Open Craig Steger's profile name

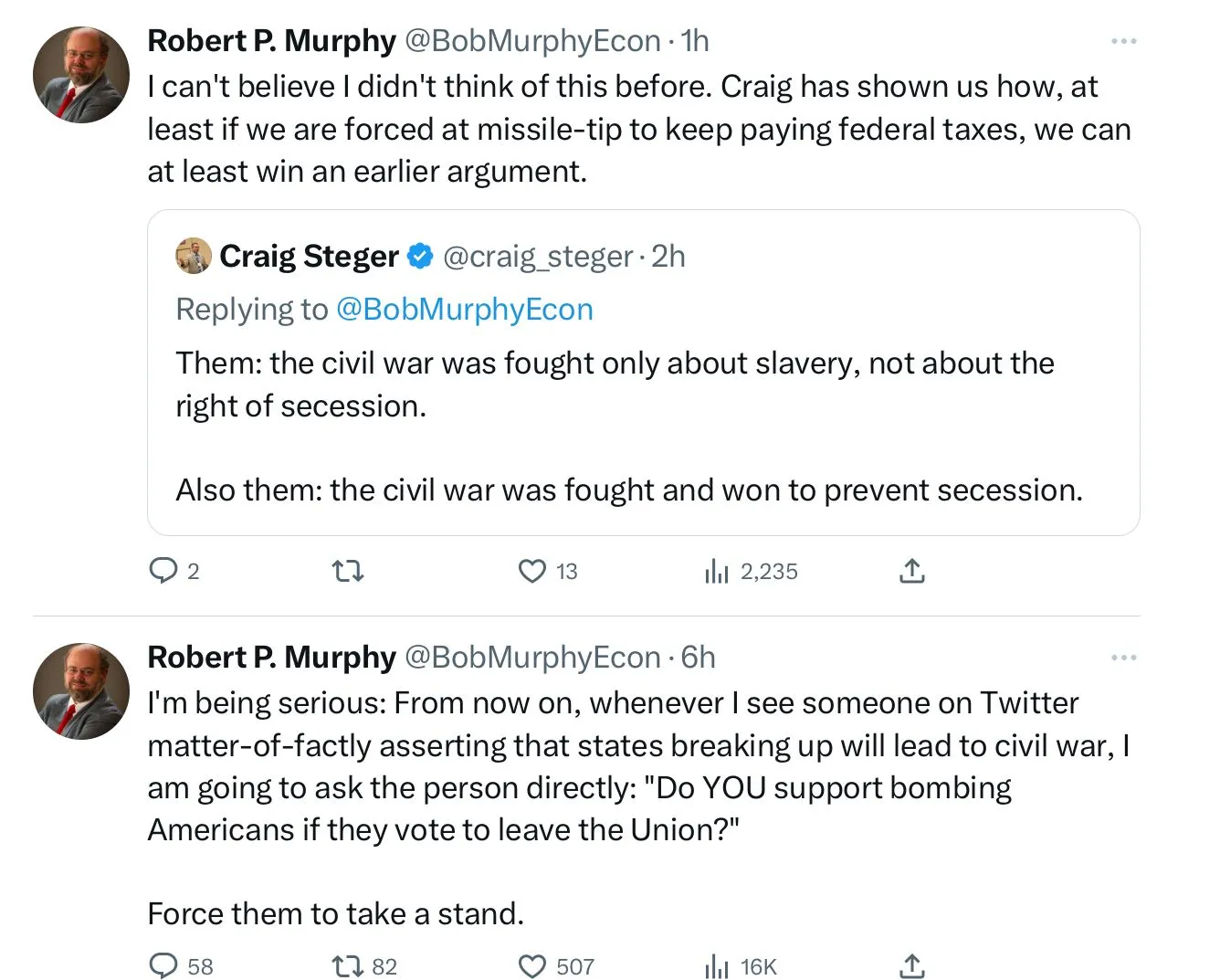309,257
